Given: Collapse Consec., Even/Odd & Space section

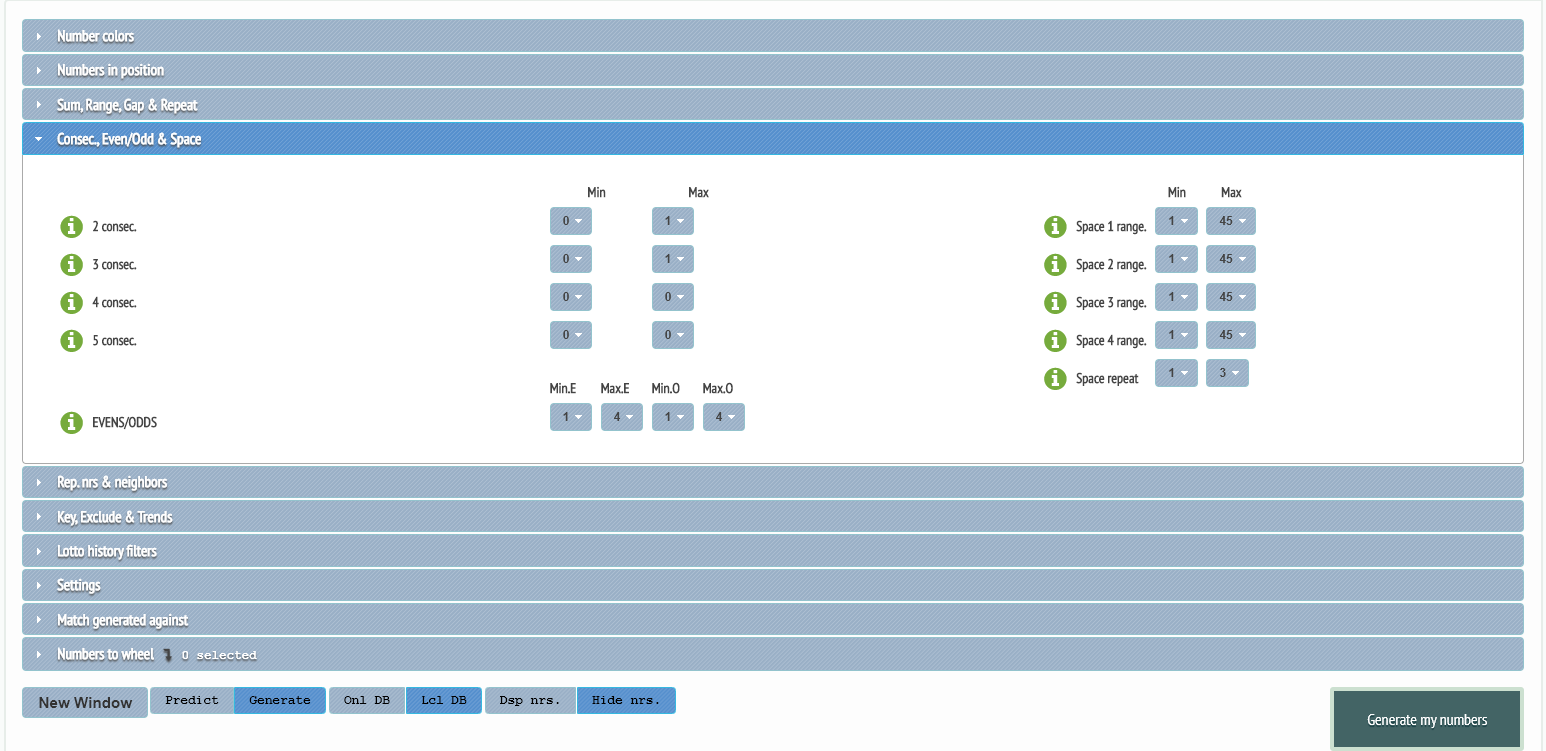Looking at the screenshot, I should [x=773, y=139].
